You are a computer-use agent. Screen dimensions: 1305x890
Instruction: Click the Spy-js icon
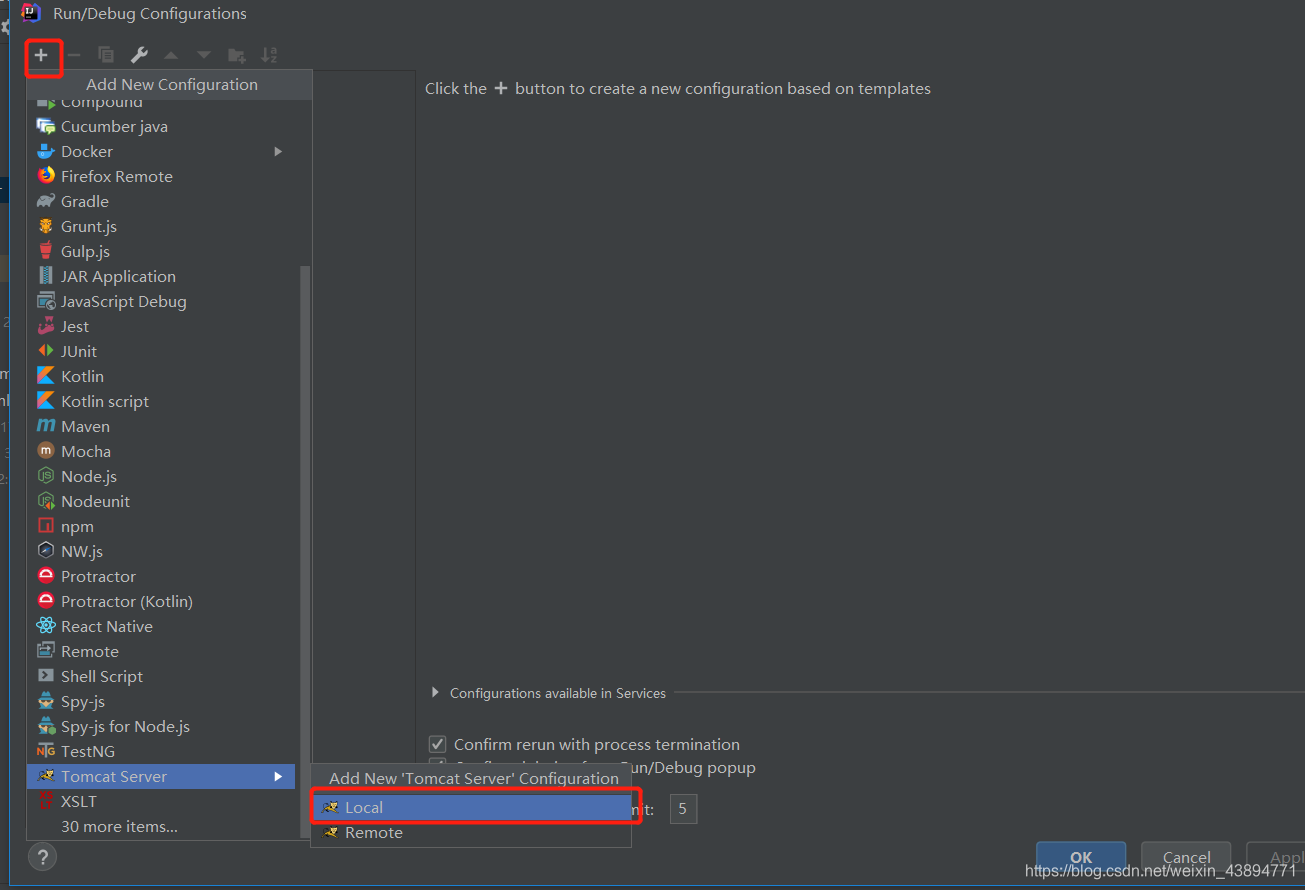coord(45,701)
